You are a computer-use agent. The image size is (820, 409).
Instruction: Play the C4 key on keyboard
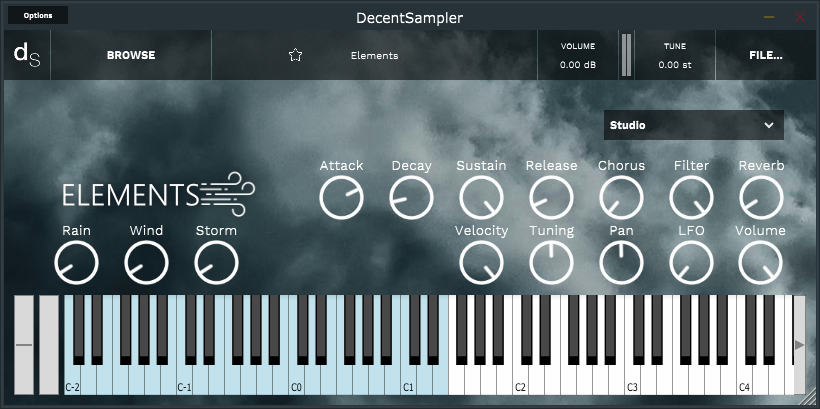click(744, 381)
